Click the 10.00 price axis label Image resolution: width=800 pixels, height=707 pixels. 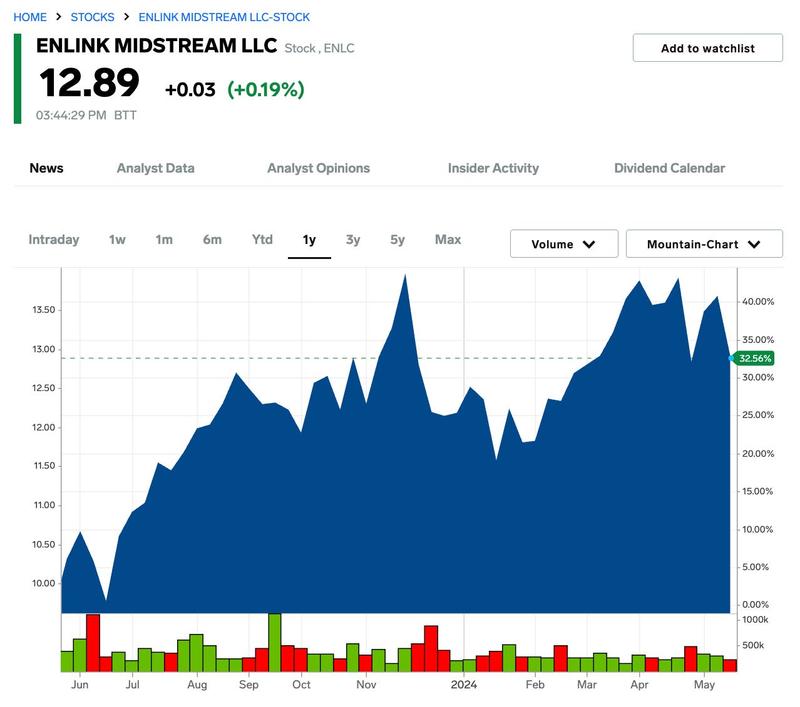pyautogui.click(x=43, y=583)
